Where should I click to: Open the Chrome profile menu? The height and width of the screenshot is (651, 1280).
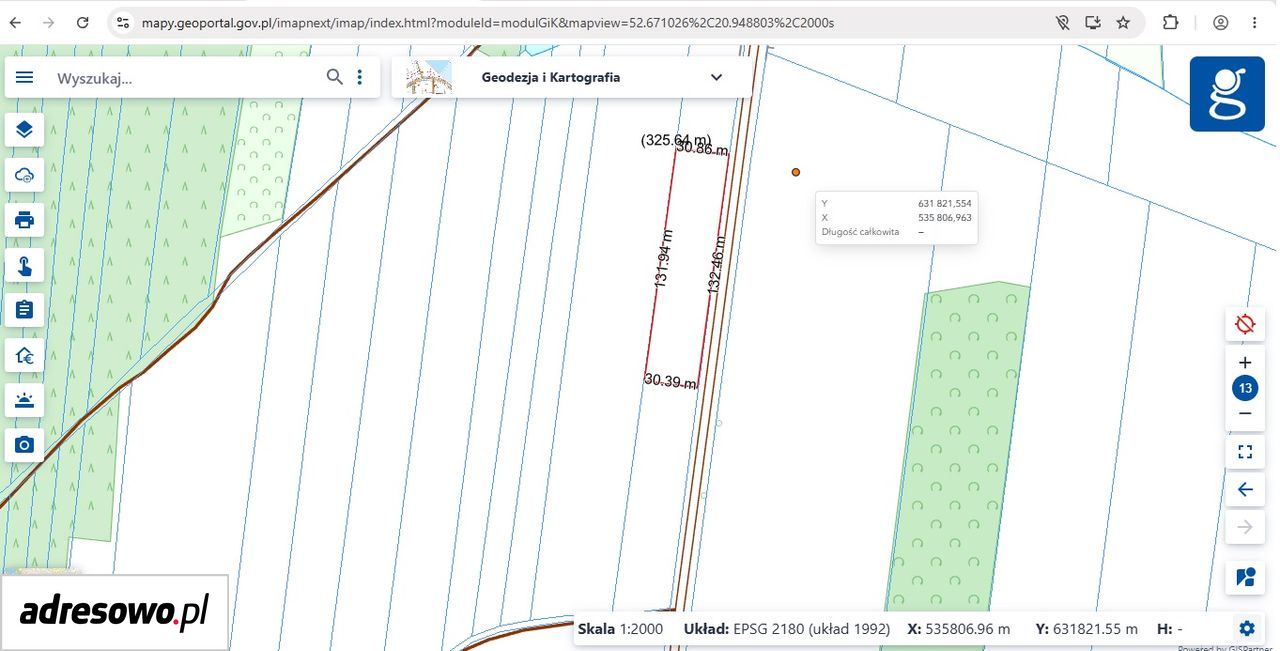(x=1221, y=22)
